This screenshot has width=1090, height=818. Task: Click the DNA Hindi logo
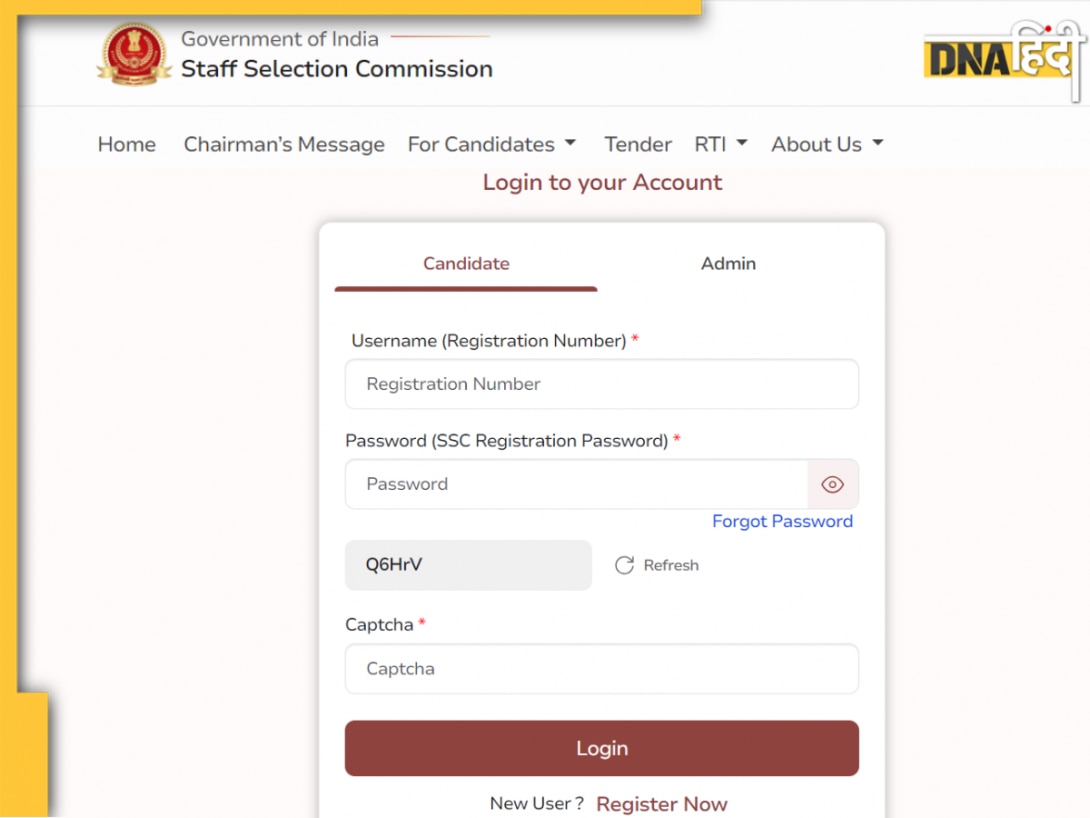[1004, 57]
